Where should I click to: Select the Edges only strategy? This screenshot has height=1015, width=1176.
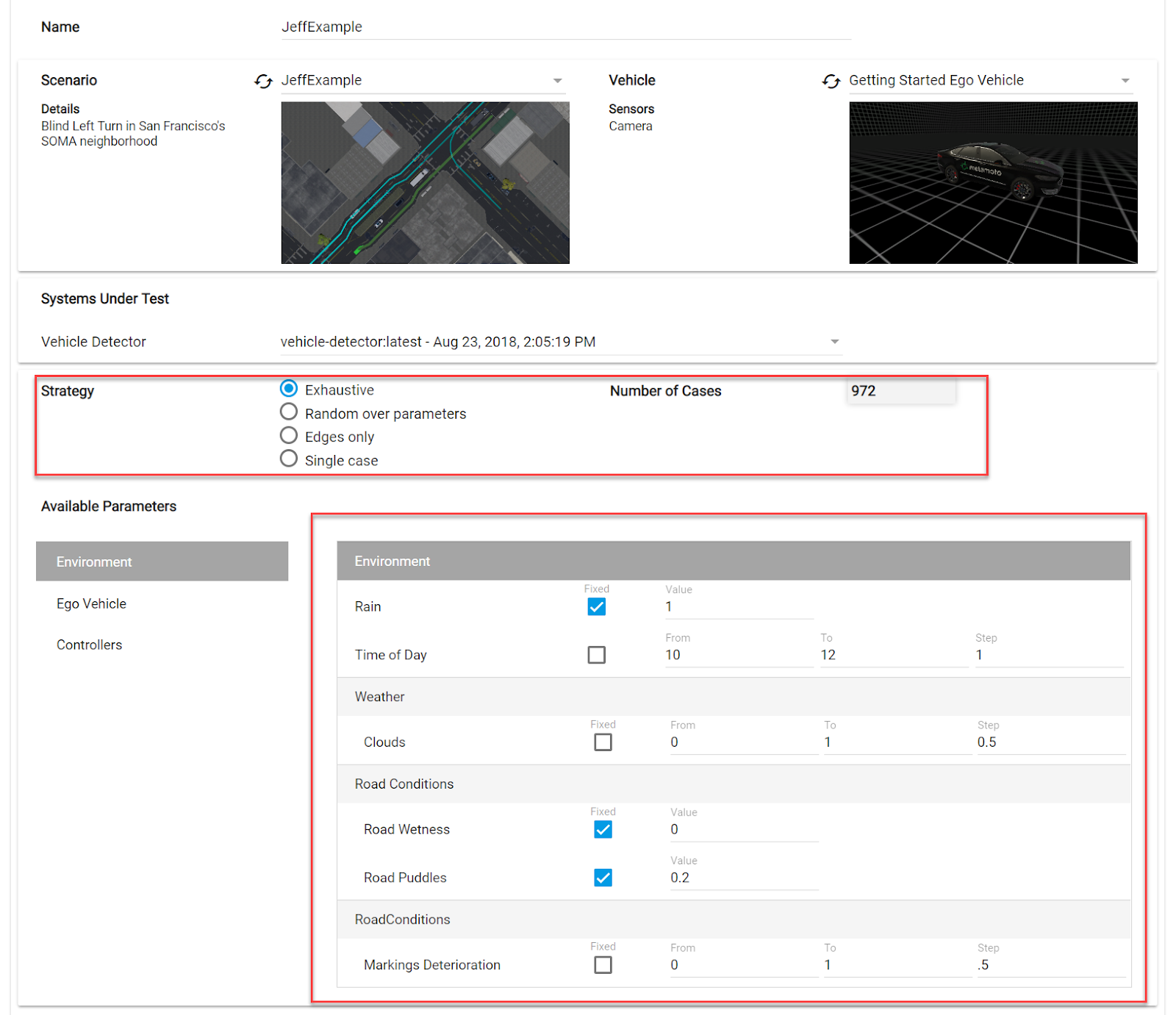point(289,436)
